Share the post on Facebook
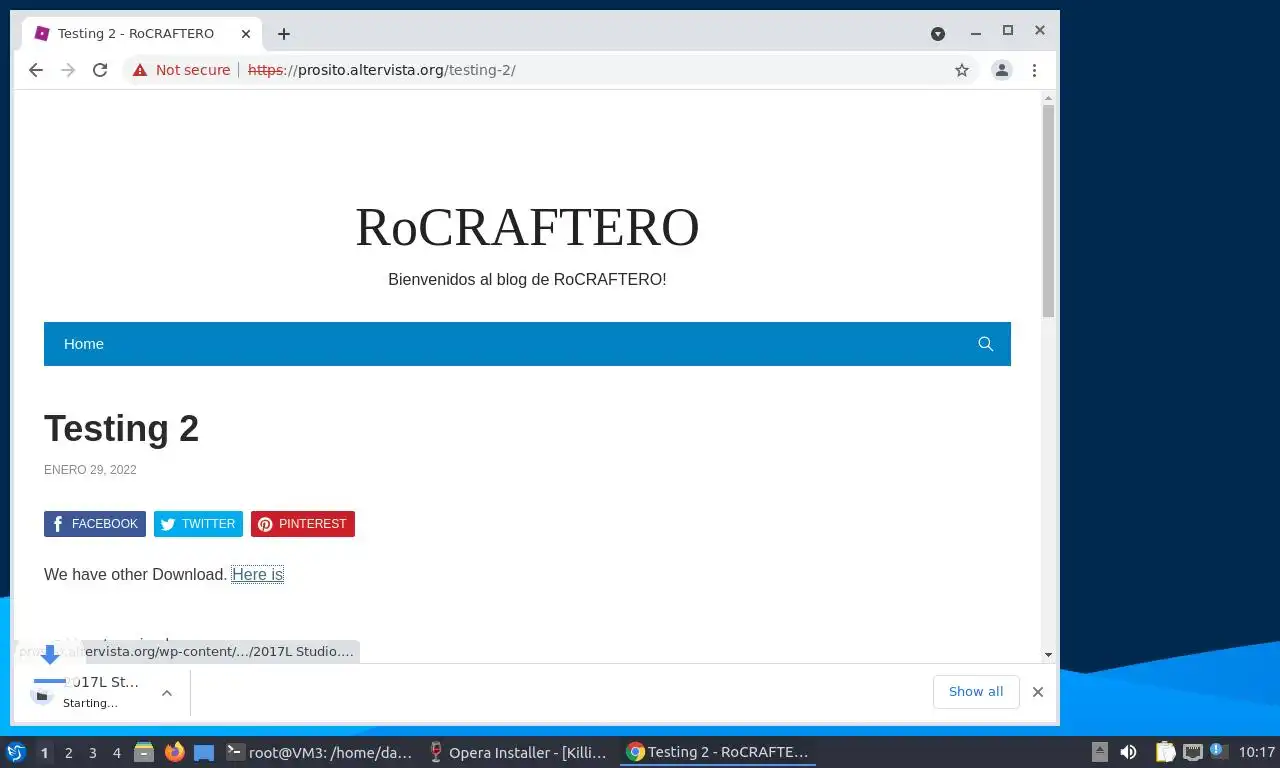This screenshot has width=1280, height=768. (x=95, y=524)
